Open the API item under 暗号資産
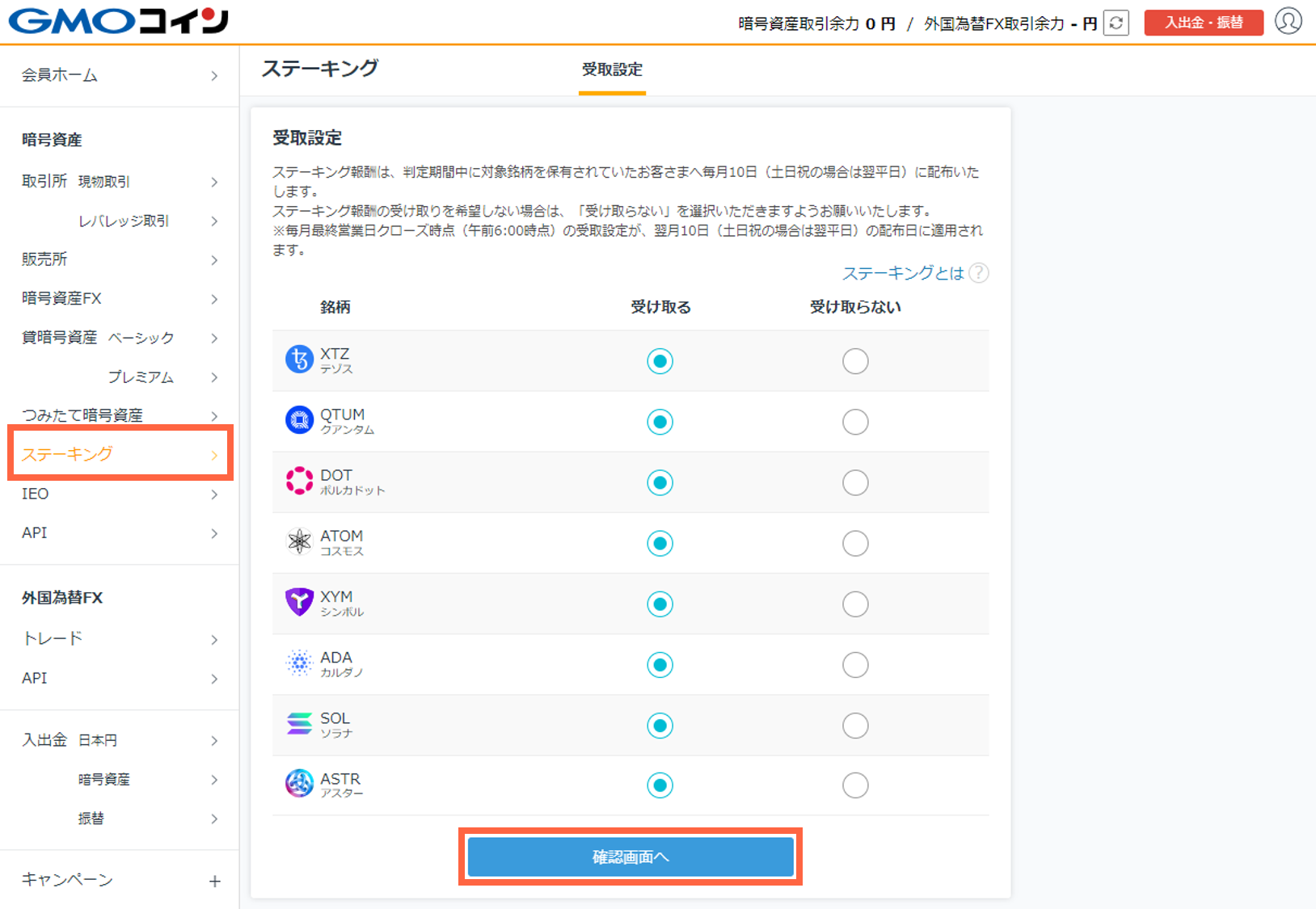This screenshot has width=1316, height=909. (x=120, y=532)
